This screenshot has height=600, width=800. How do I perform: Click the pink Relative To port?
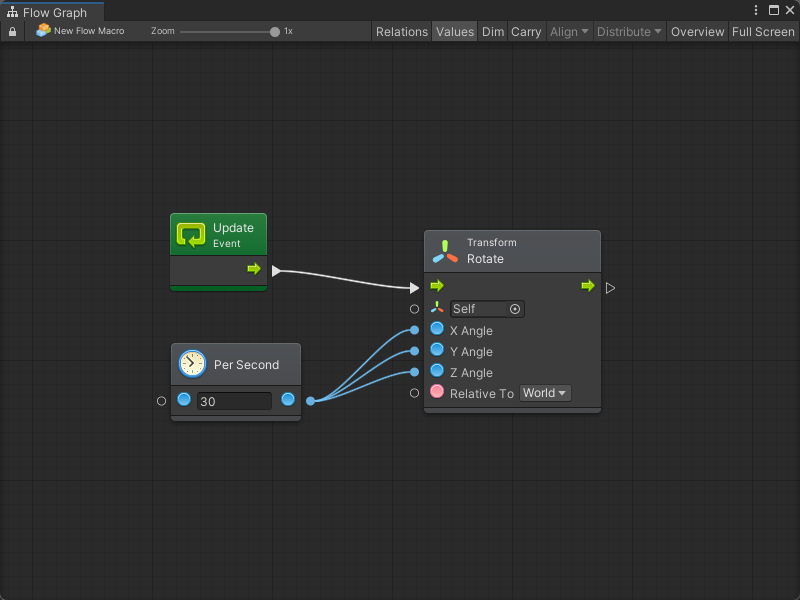tap(437, 392)
